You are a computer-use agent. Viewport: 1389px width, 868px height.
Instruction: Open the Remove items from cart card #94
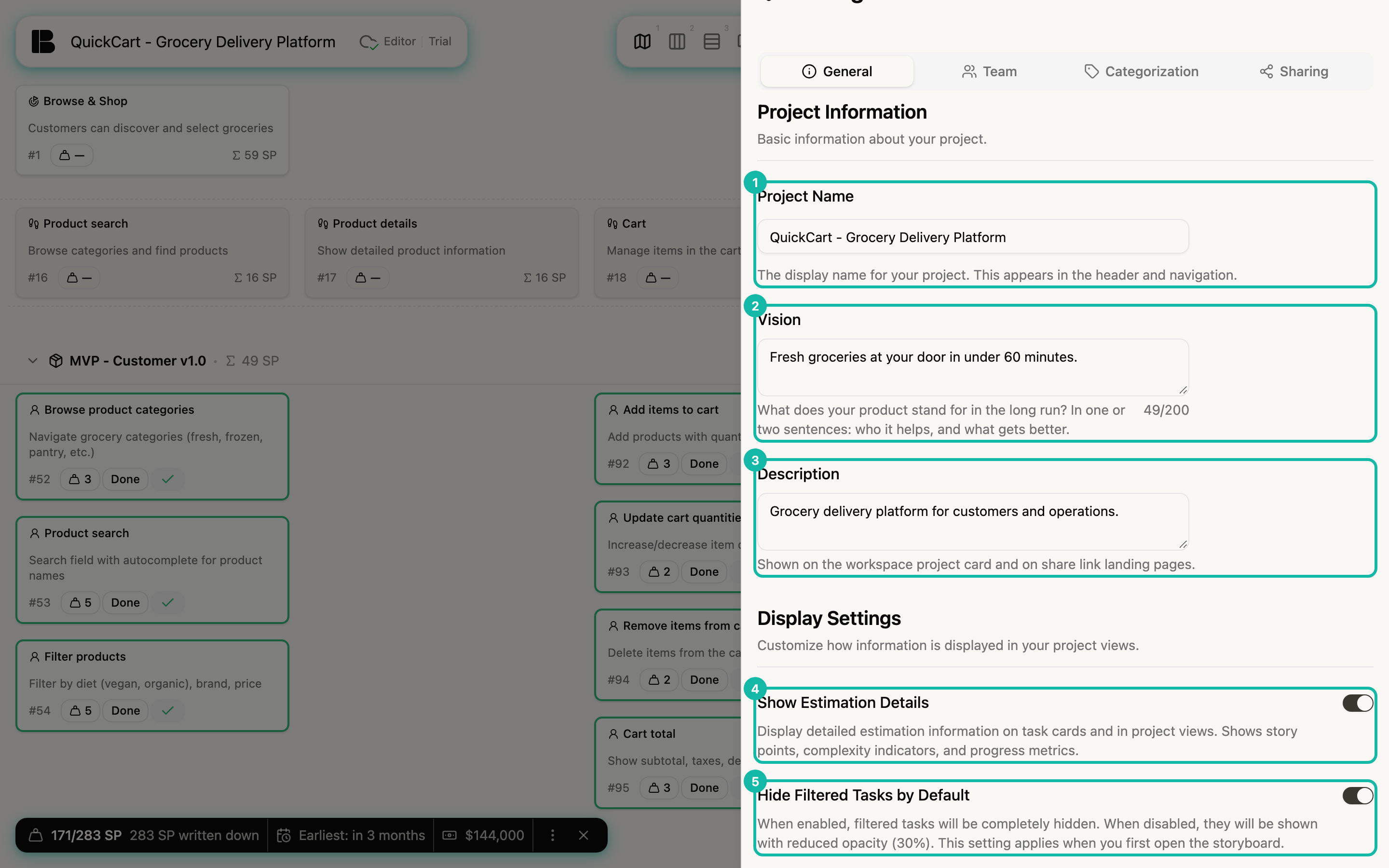click(668, 654)
